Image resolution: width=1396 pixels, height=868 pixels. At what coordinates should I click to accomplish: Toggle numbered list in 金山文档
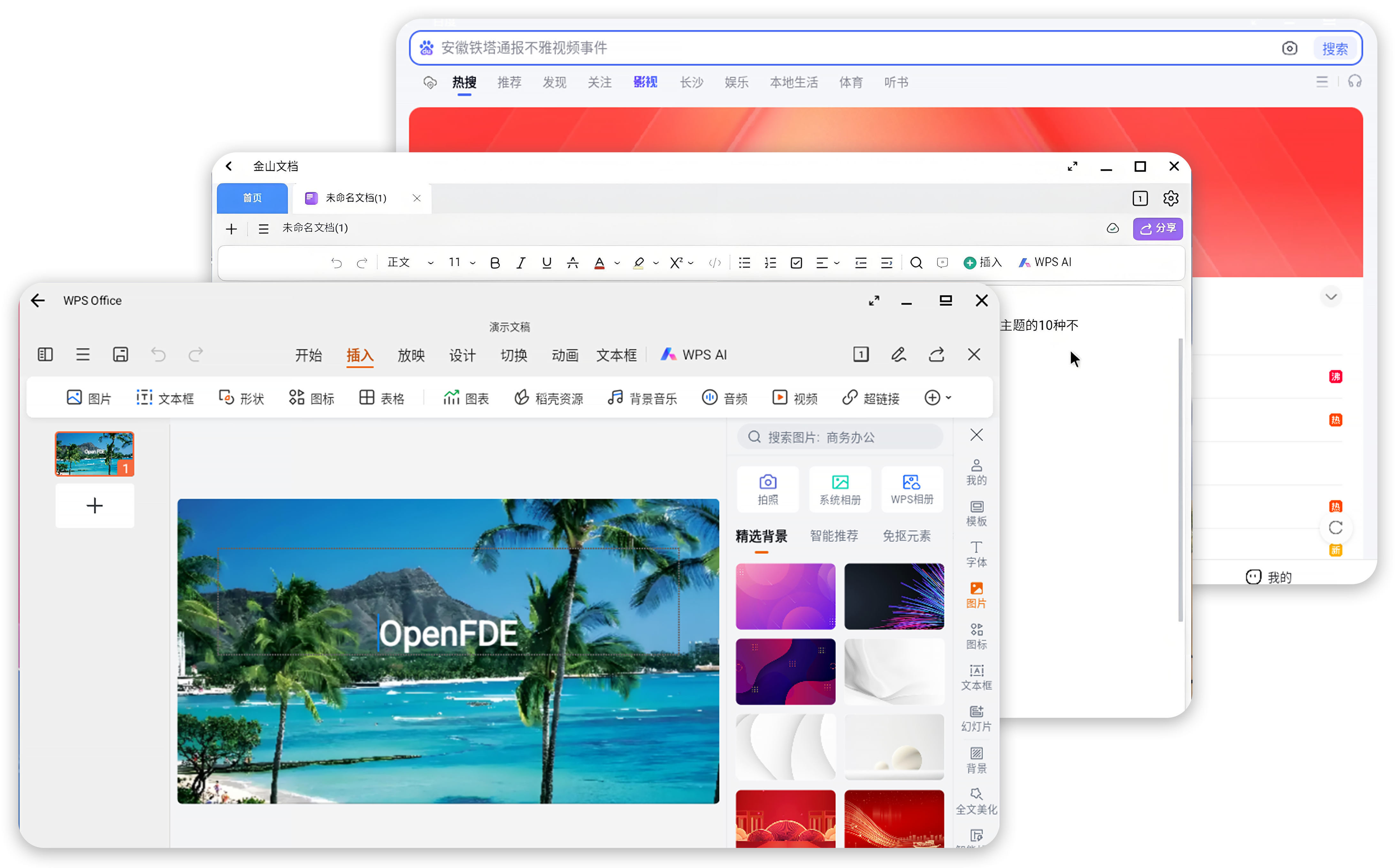[770, 262]
